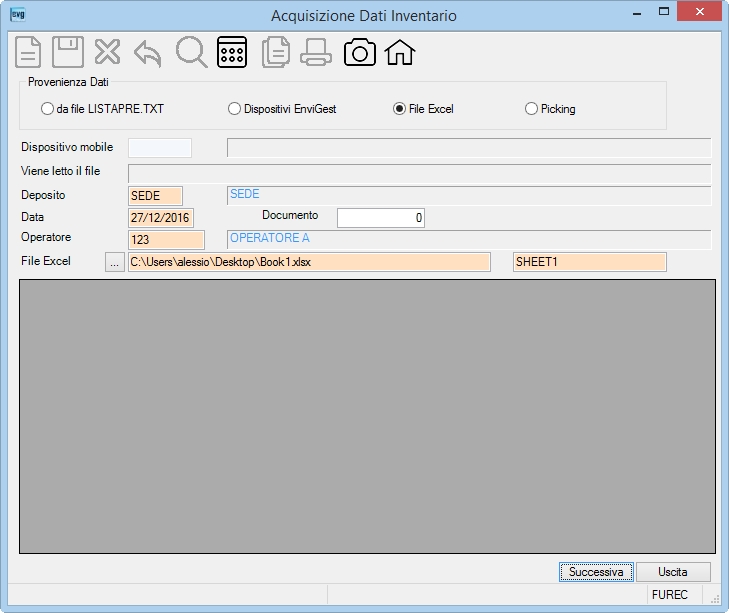Click the SHEET1 sheet name field
The width and height of the screenshot is (729, 613).
[590, 262]
